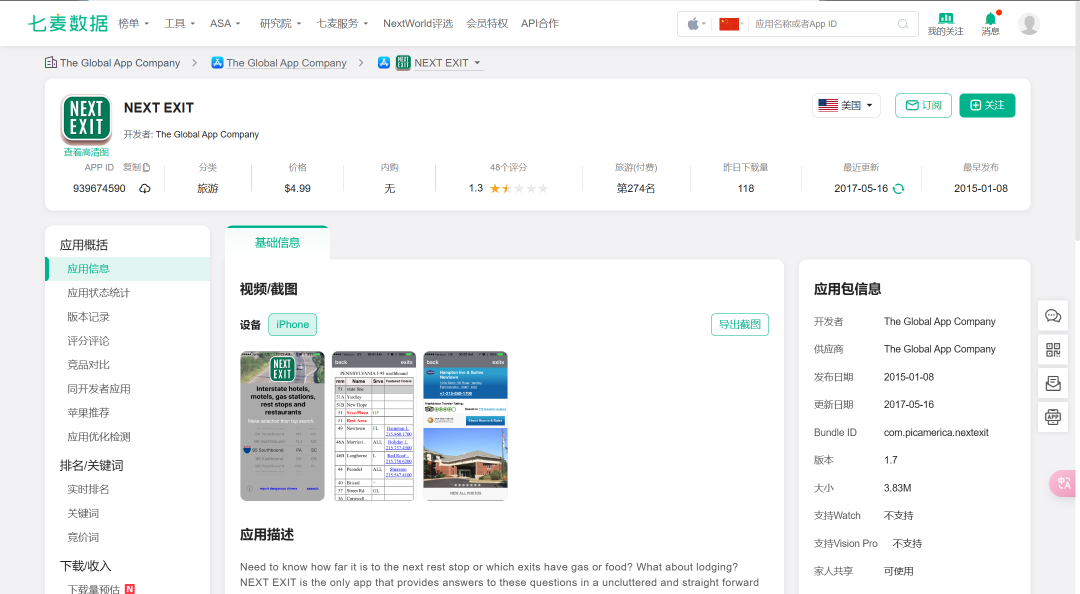Click the 导出截图 button

(740, 325)
